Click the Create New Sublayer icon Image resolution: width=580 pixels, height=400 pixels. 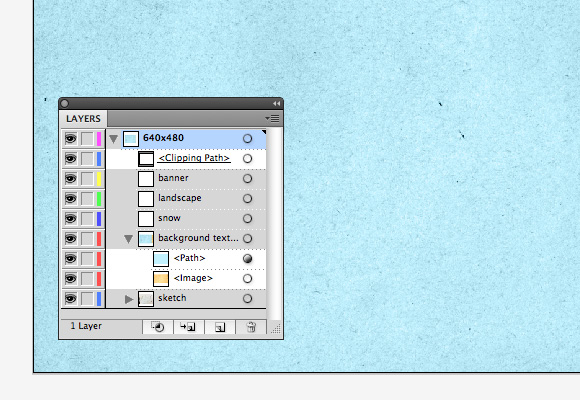pos(188,327)
